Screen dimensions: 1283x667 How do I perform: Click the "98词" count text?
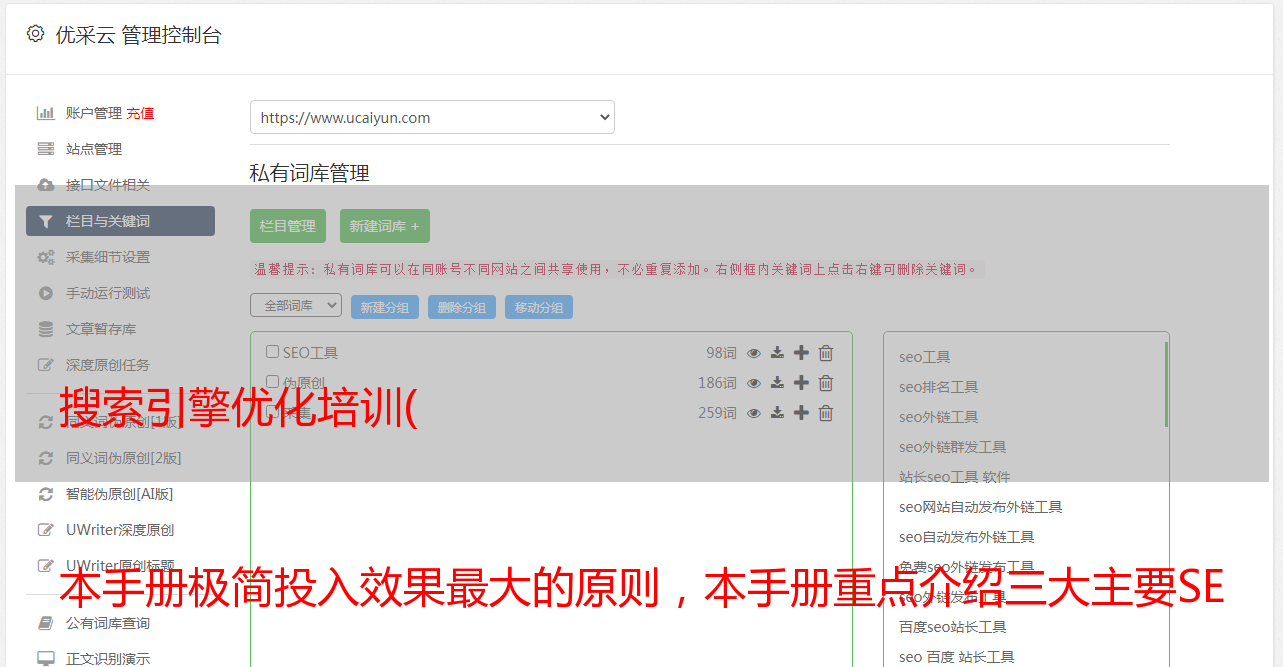pyautogui.click(x=721, y=353)
